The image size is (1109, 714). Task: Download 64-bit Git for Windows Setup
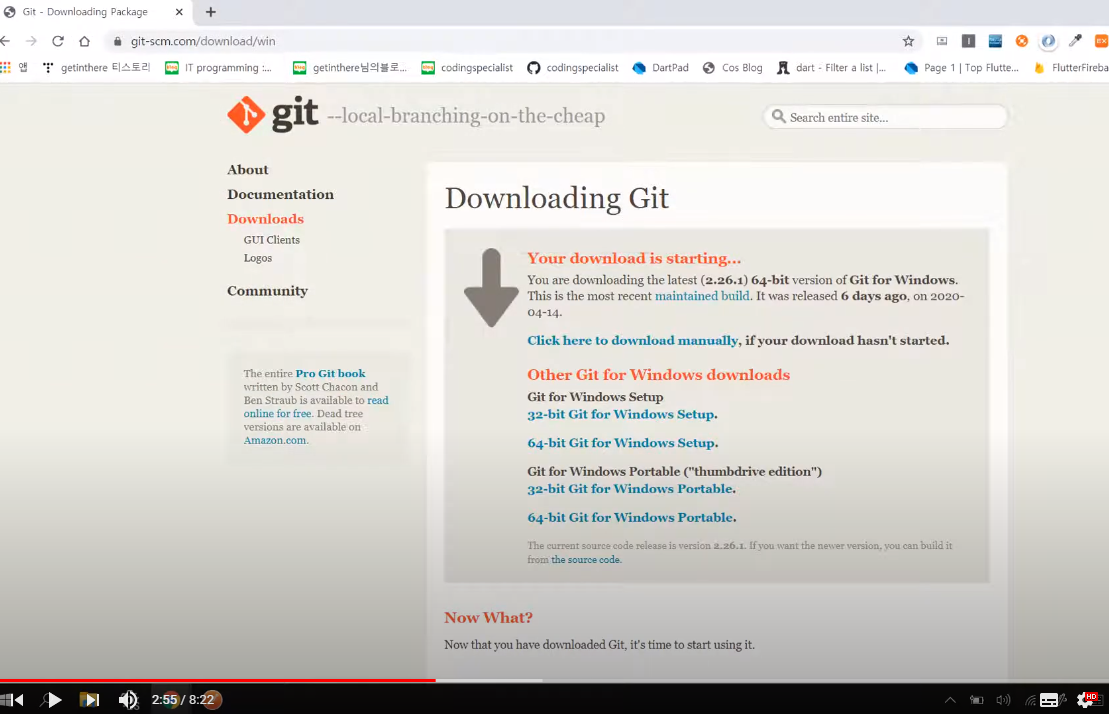coord(621,443)
